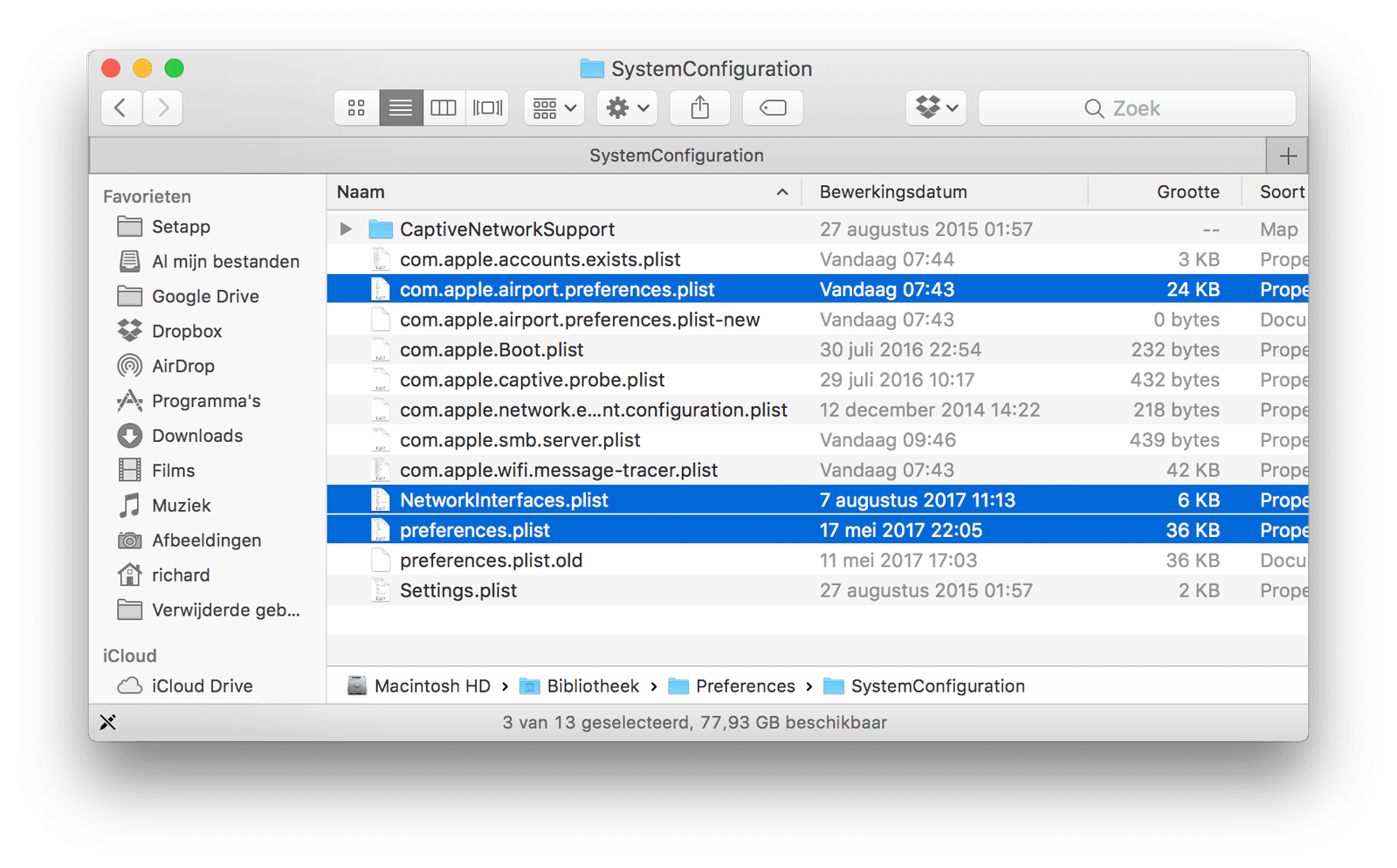This screenshot has height=868, width=1397.
Task: Switch to icon view
Action: 356,107
